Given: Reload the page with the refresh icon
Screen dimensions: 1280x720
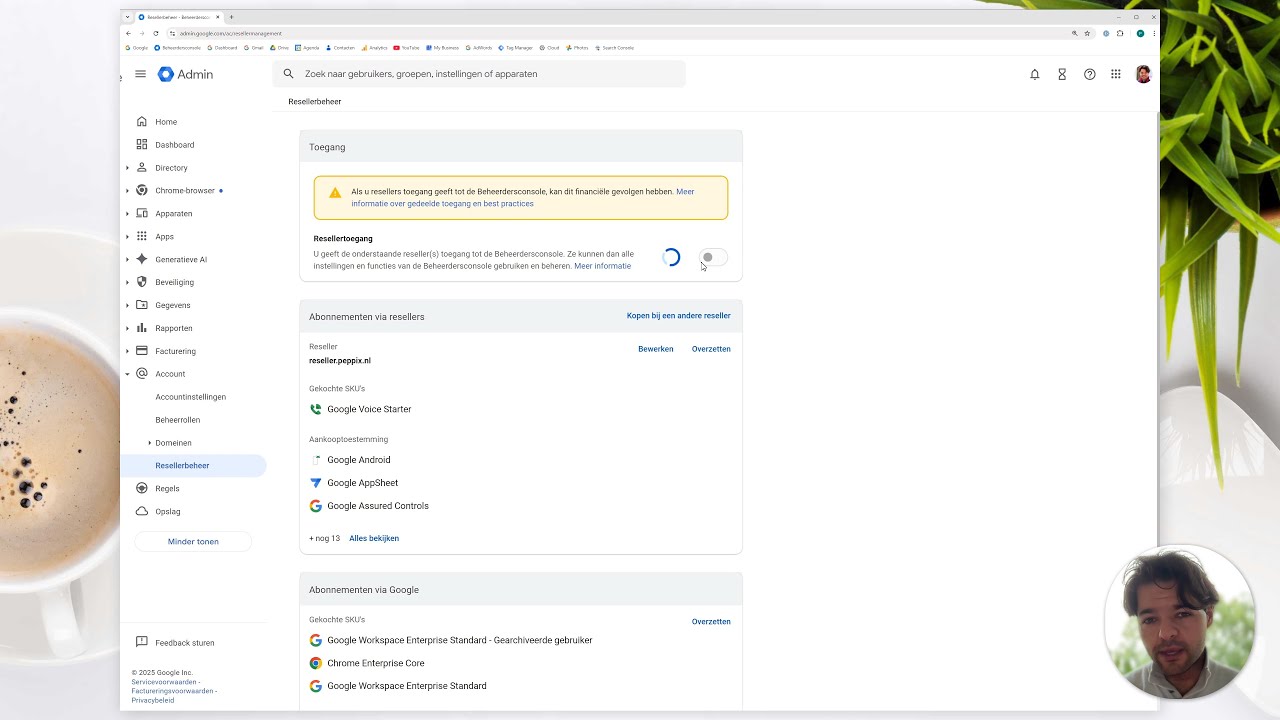Looking at the screenshot, I should pos(156,33).
